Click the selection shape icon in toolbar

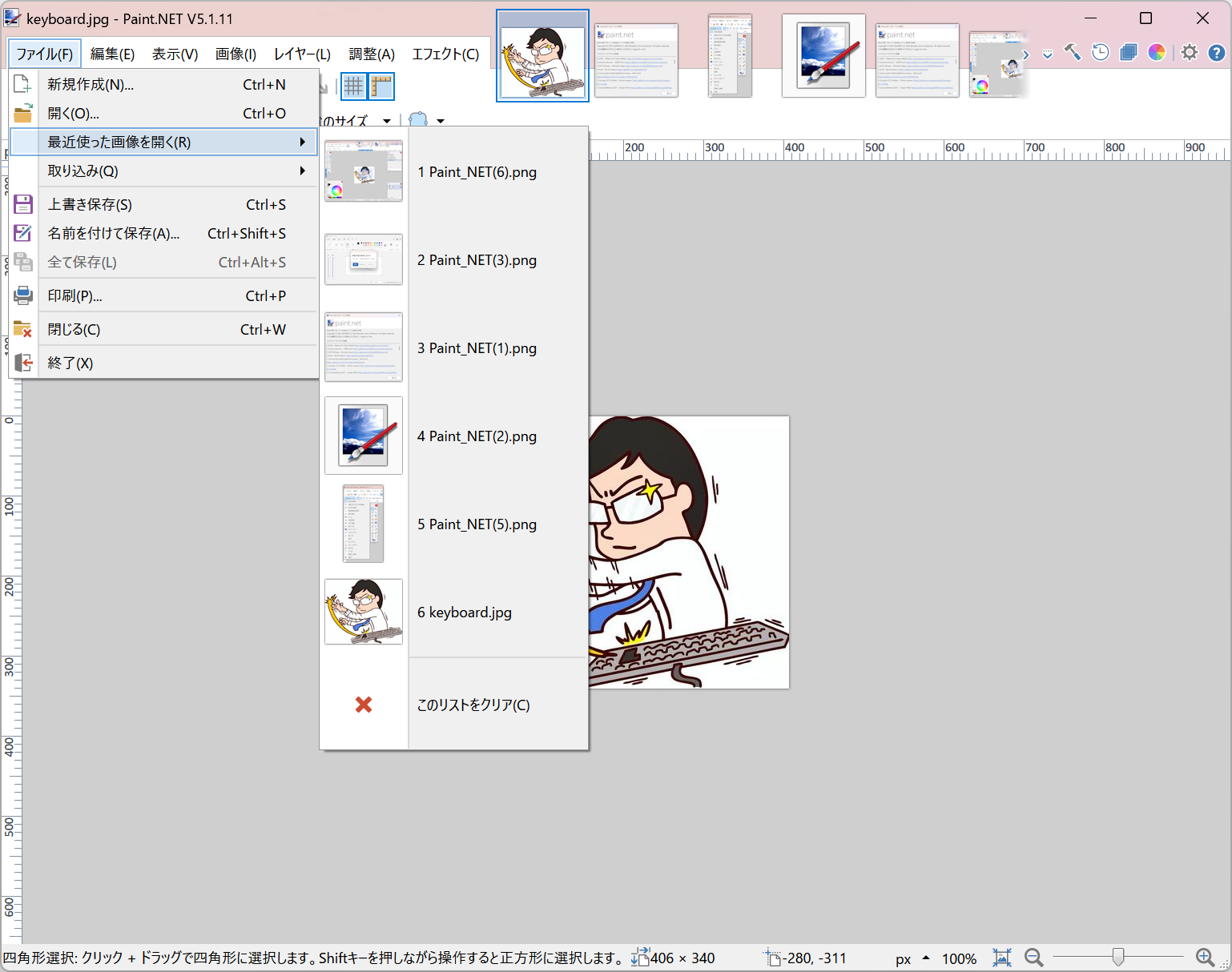pyautogui.click(x=418, y=120)
